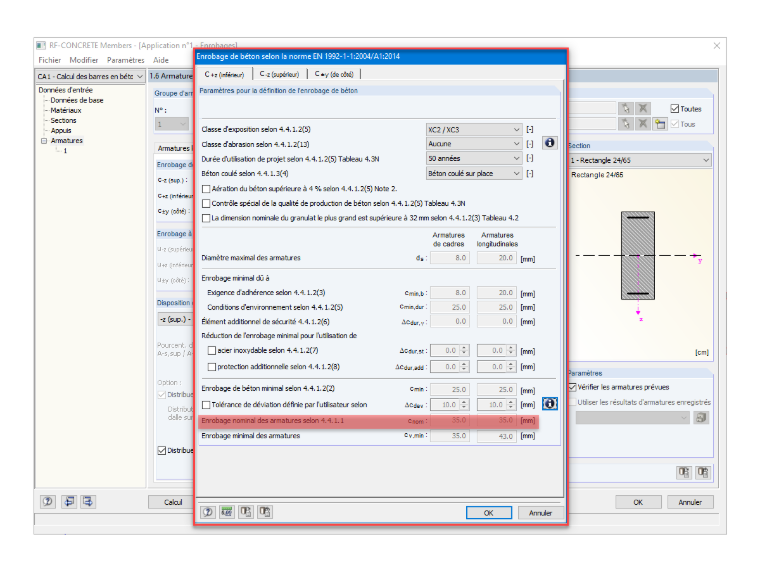Enable acier inoxydable selon 4.4.1.2(7) checkbox
The width and height of the screenshot is (760, 570).
[x=212, y=350]
